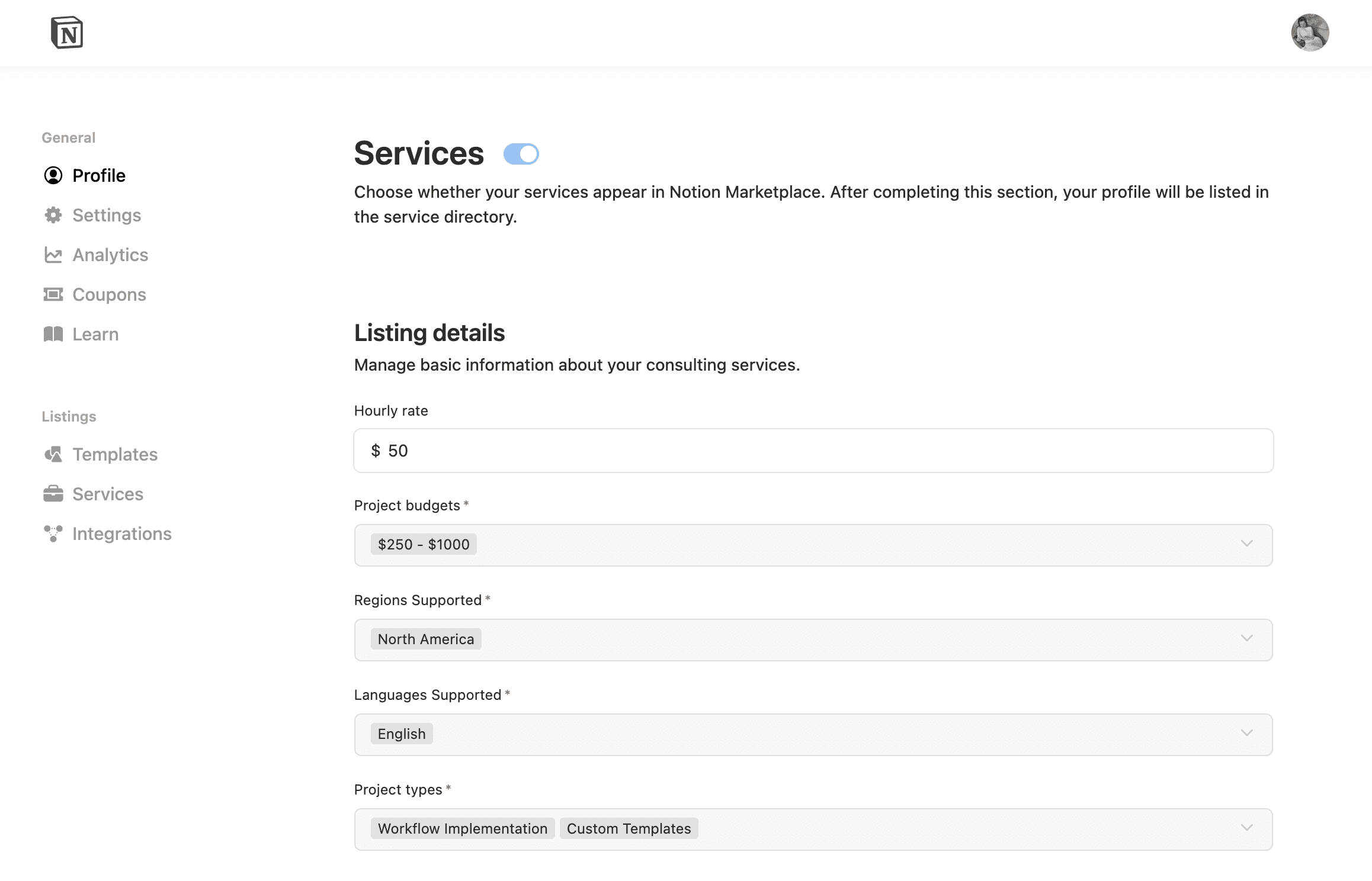1372x881 pixels.
Task: Click the North America region tag
Action: coord(425,638)
